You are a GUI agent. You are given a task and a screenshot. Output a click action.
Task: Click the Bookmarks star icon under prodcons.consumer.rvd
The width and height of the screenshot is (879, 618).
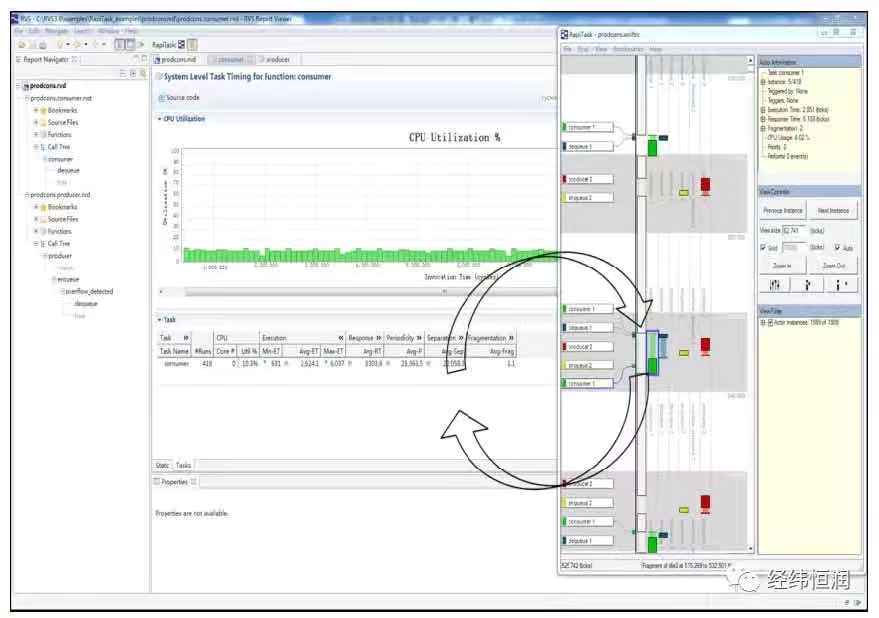pos(43,110)
